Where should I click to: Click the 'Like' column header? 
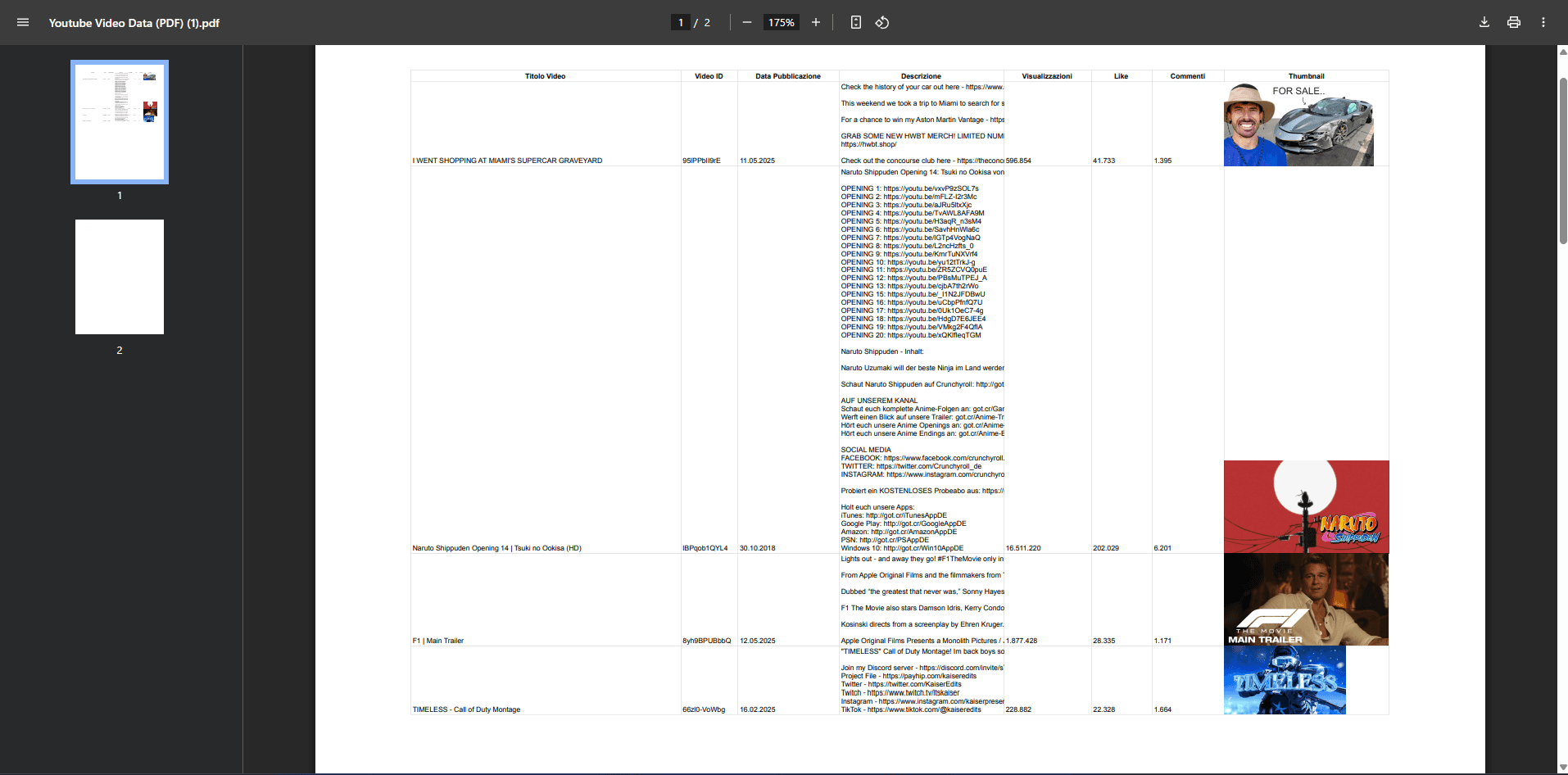click(x=1121, y=76)
